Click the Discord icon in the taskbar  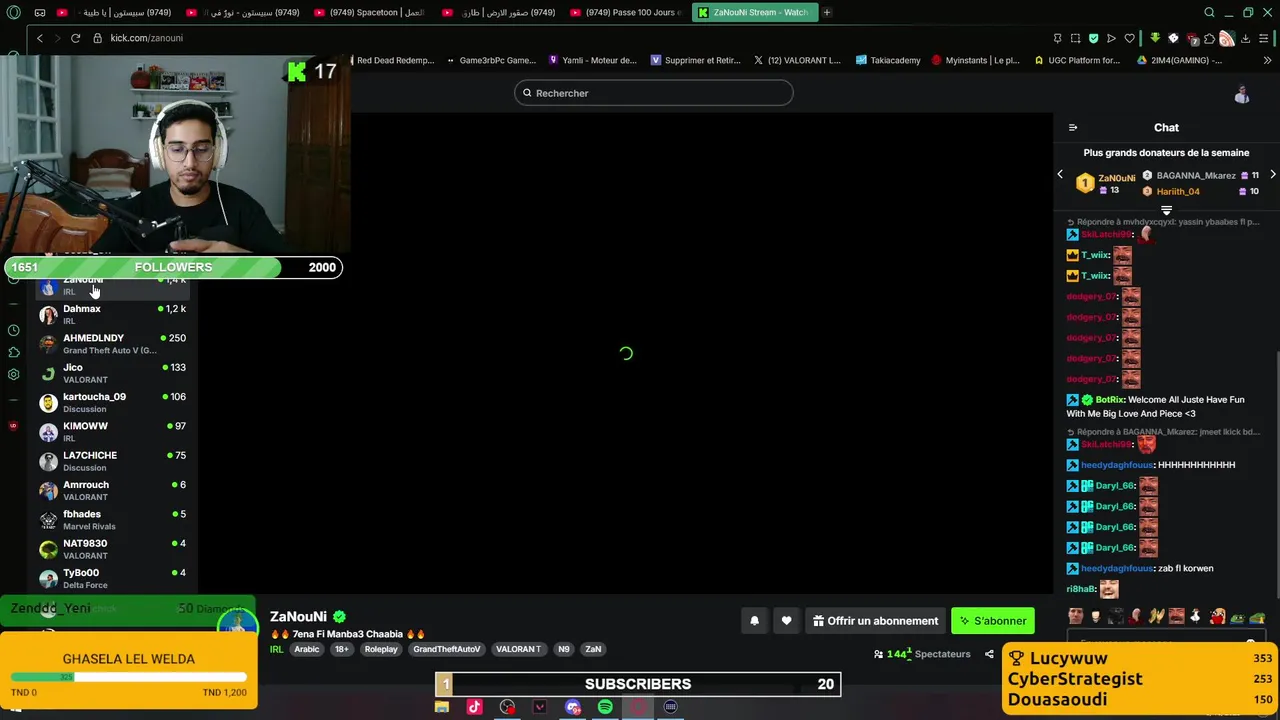coord(572,707)
